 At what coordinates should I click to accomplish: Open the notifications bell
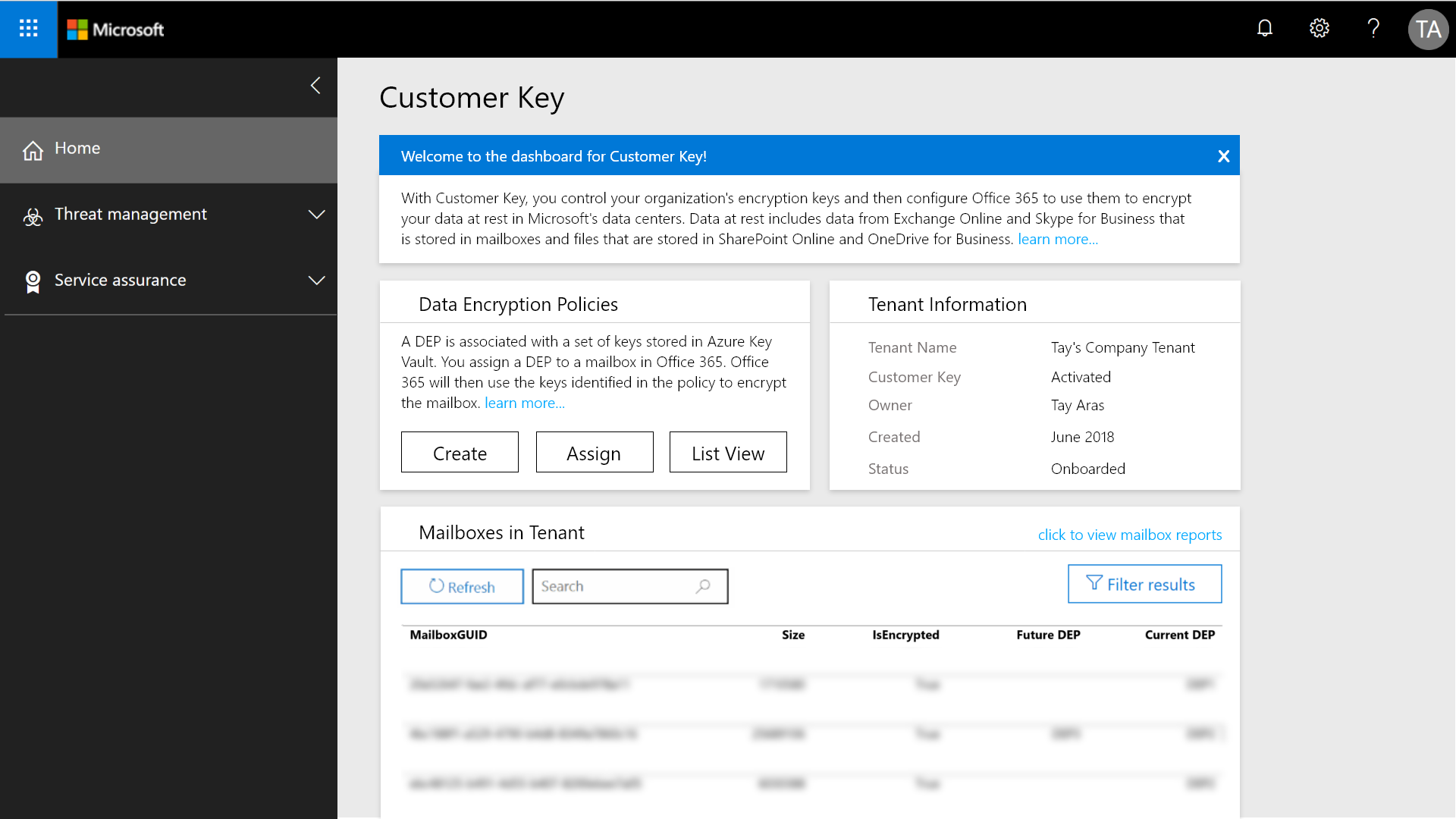coord(1265,29)
